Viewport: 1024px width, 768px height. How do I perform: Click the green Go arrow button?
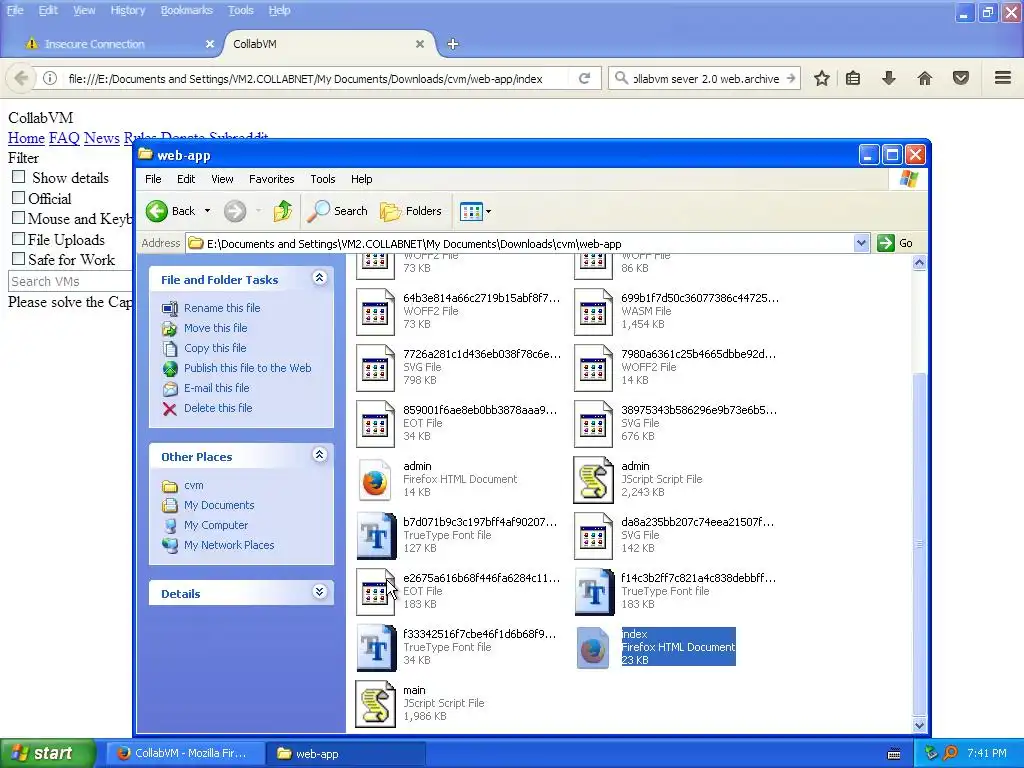click(x=886, y=243)
